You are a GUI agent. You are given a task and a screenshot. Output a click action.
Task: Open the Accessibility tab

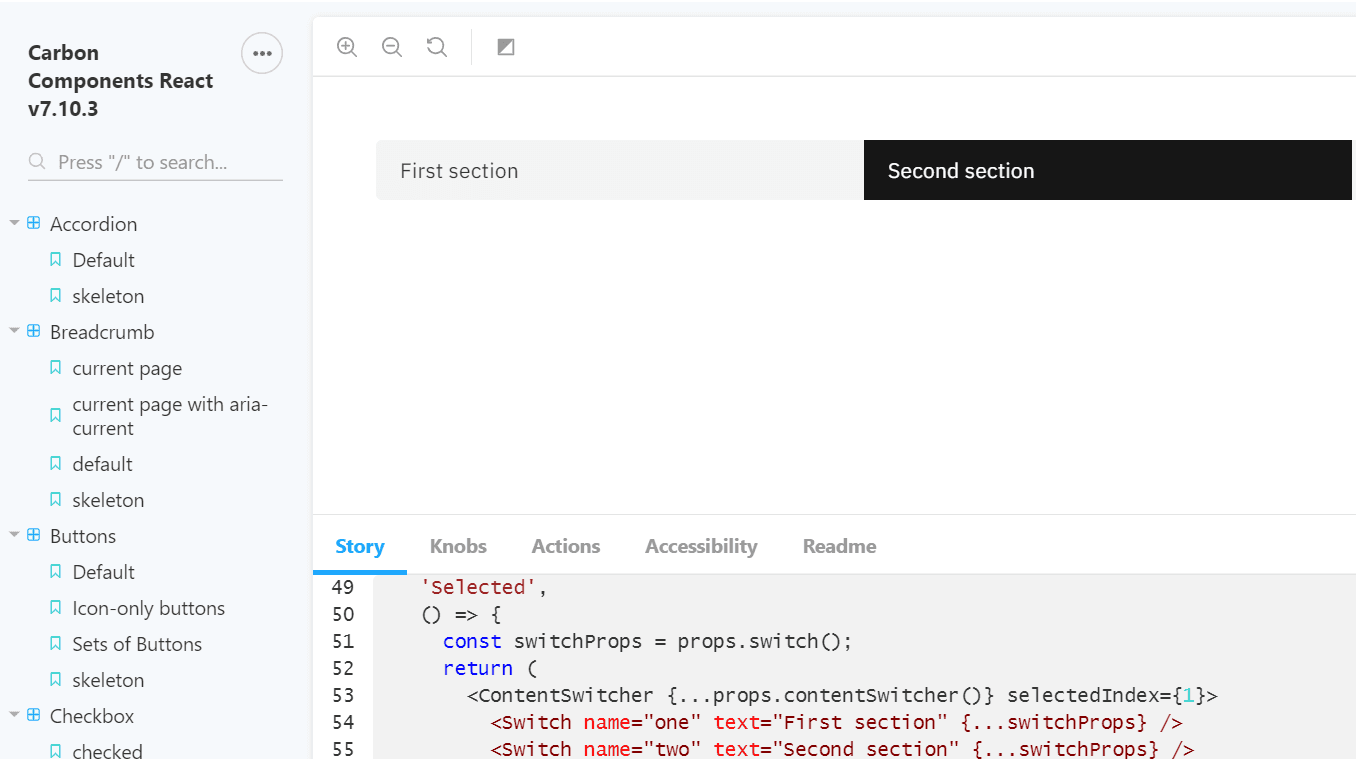click(x=701, y=546)
